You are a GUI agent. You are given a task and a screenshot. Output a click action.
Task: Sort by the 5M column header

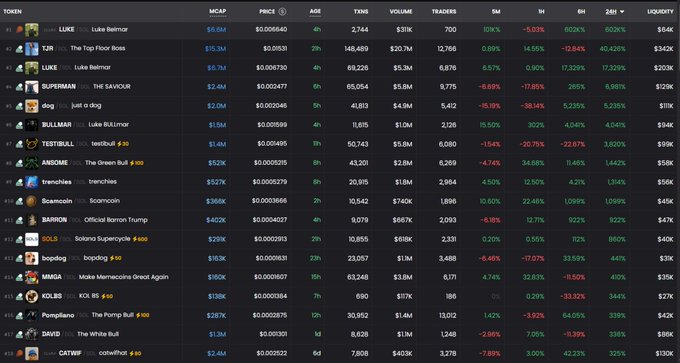point(496,12)
